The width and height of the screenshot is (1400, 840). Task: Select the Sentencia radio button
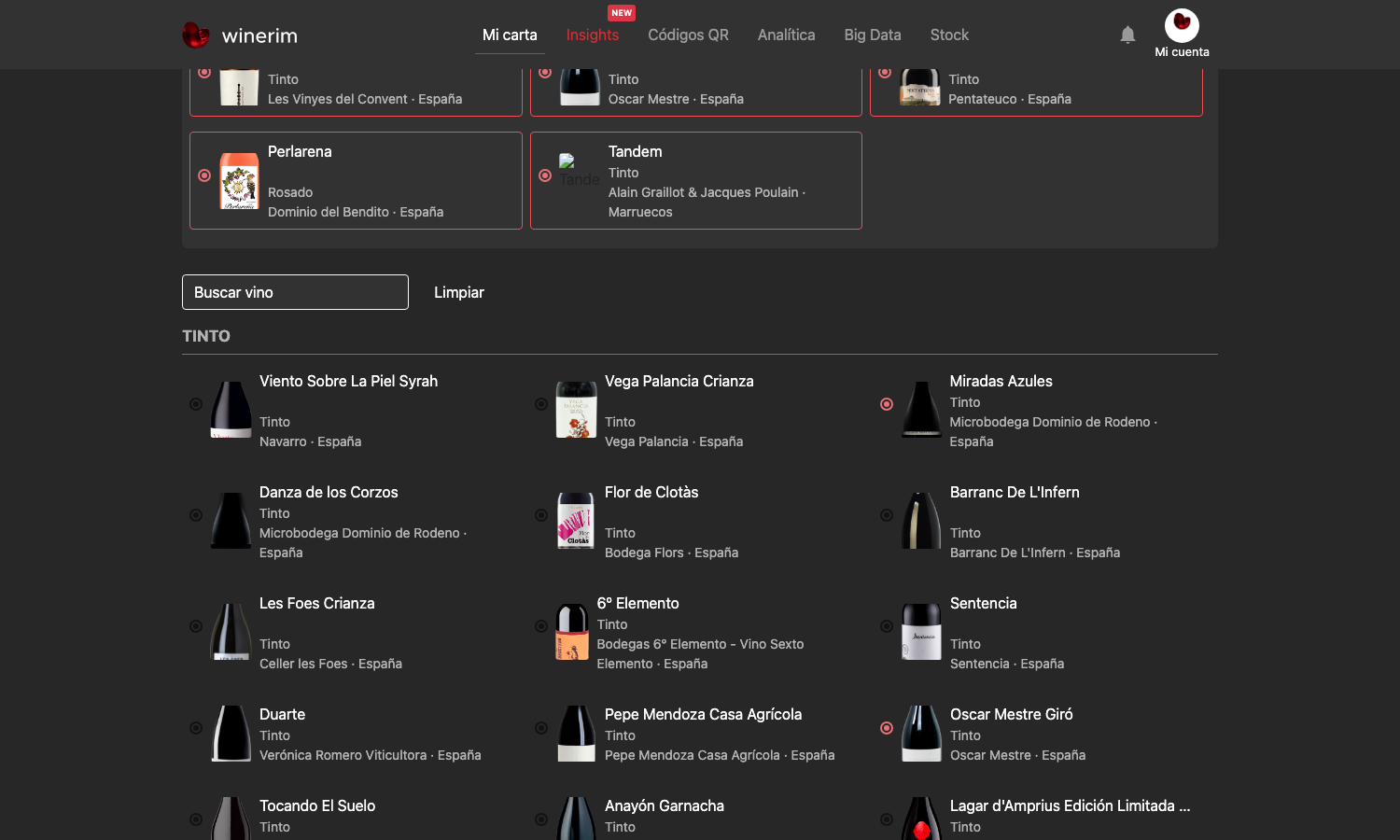887,626
